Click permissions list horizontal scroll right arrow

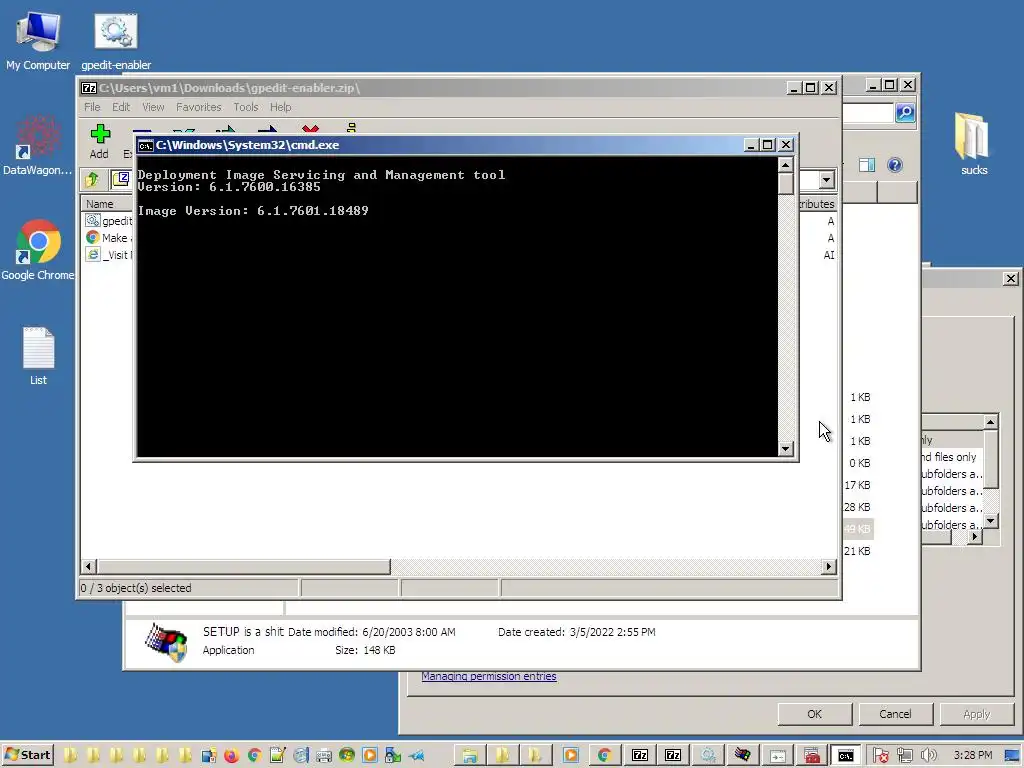(974, 537)
